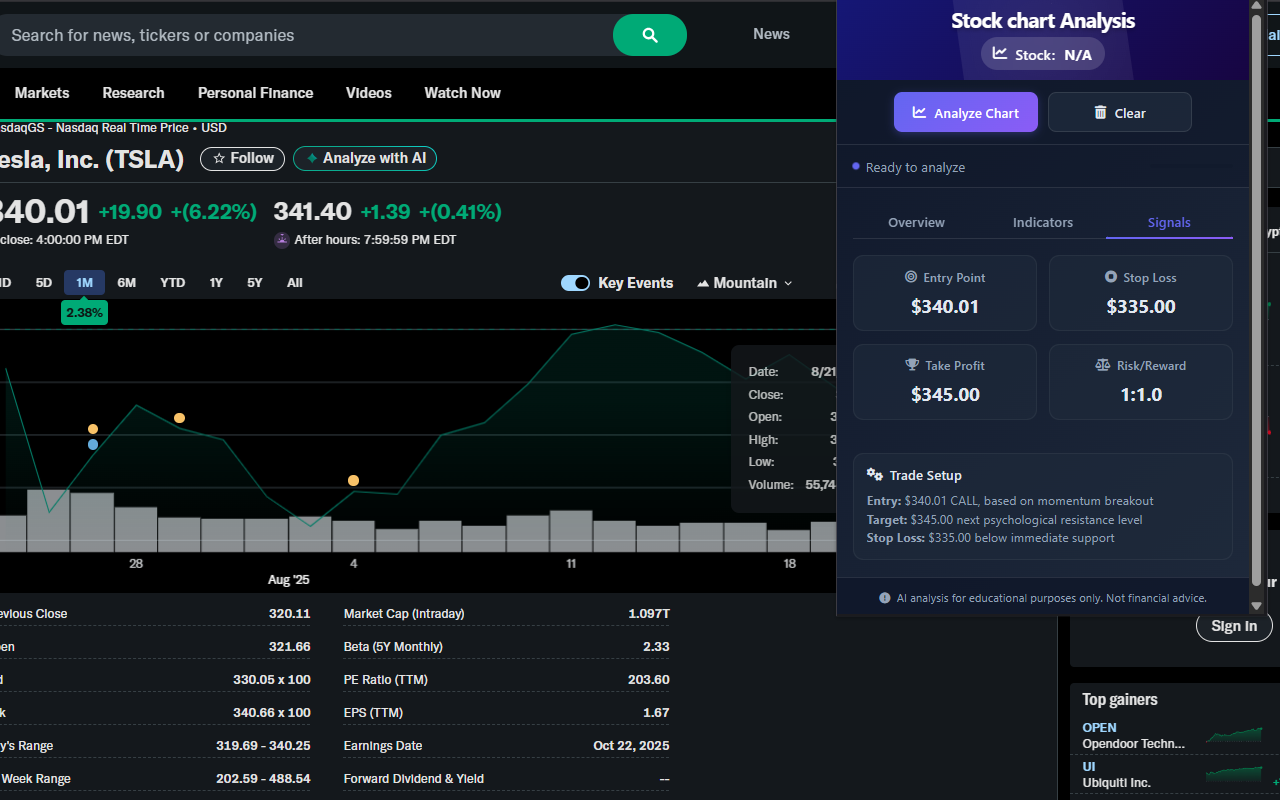
Task: Select the 5Y time range
Action: (x=255, y=283)
